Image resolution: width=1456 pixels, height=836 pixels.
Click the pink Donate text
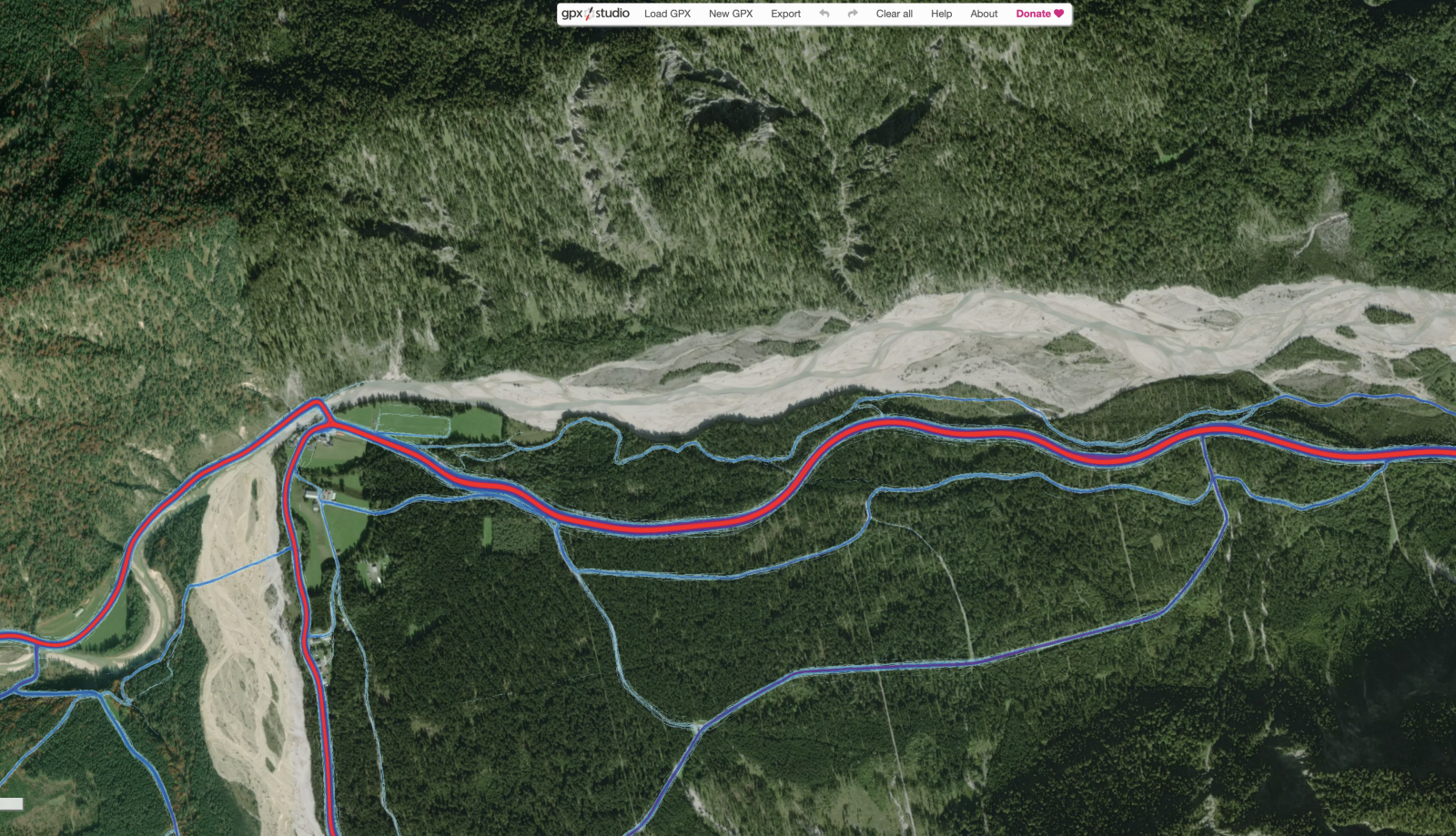pyautogui.click(x=1033, y=14)
